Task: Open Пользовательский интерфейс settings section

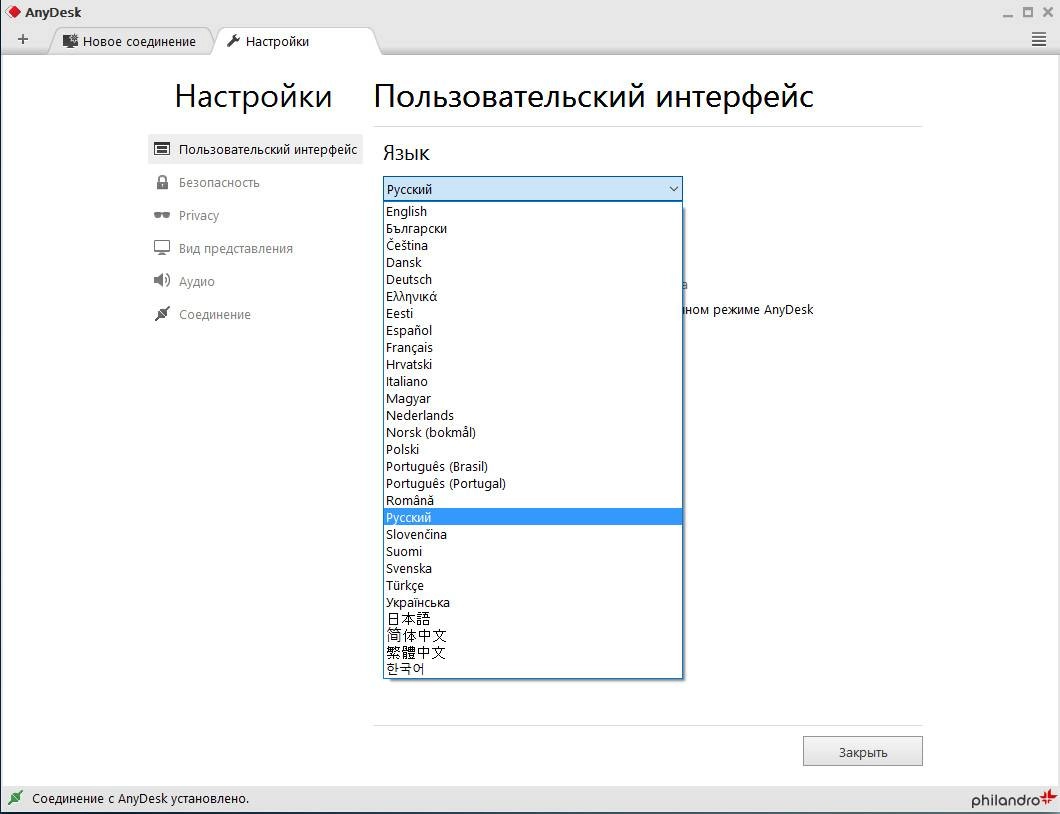Action: [x=256, y=149]
